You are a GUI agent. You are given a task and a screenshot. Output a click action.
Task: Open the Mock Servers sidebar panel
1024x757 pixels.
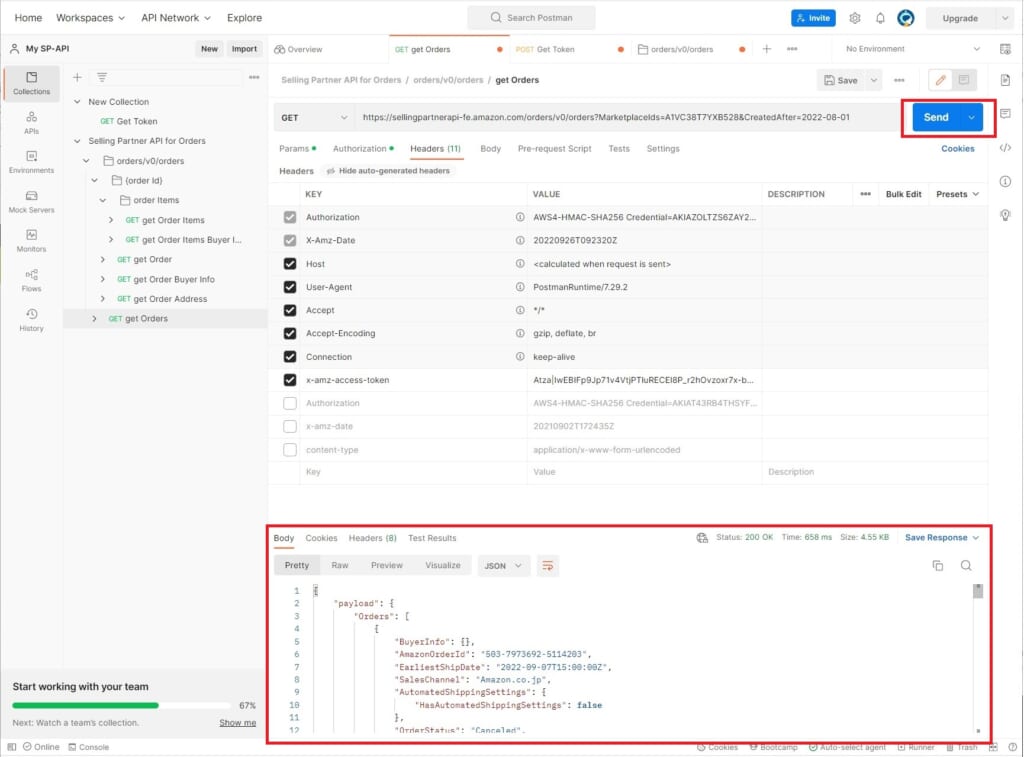point(31,201)
